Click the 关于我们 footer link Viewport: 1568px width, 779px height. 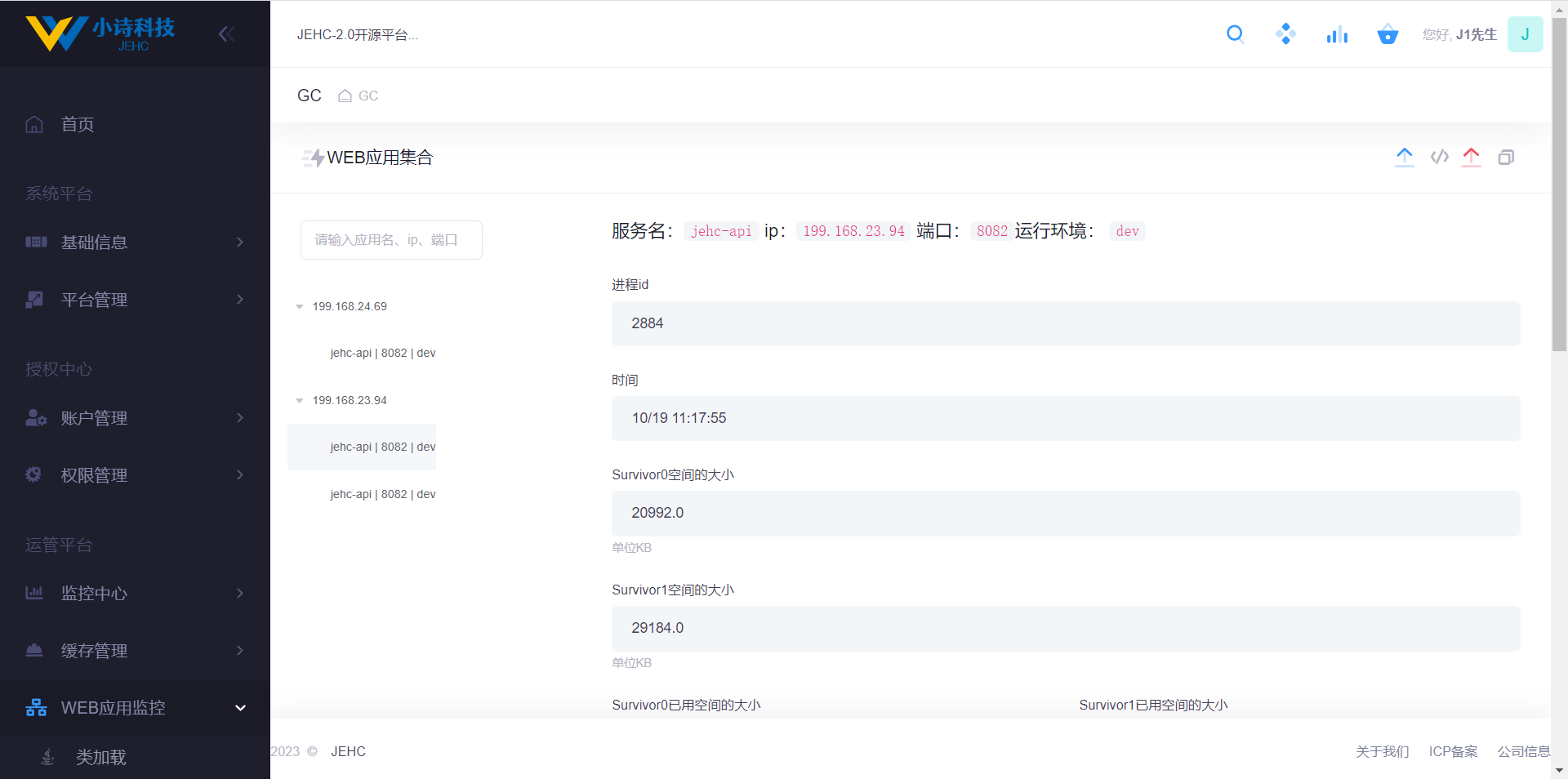pos(1382,751)
